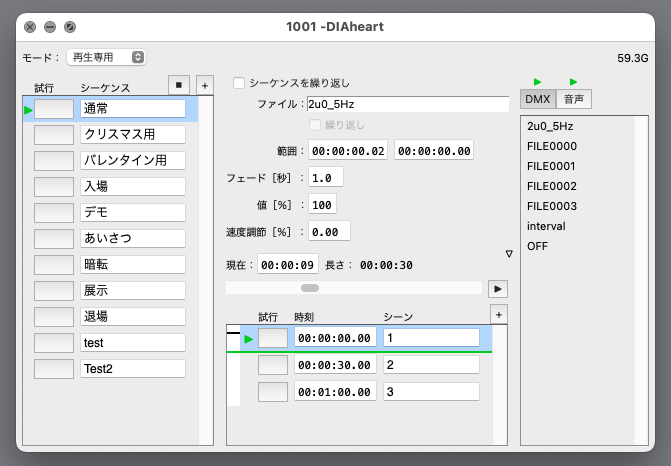This screenshot has height=466, width=671.
Task: Switch to the 音声 tab
Action: (x=574, y=99)
